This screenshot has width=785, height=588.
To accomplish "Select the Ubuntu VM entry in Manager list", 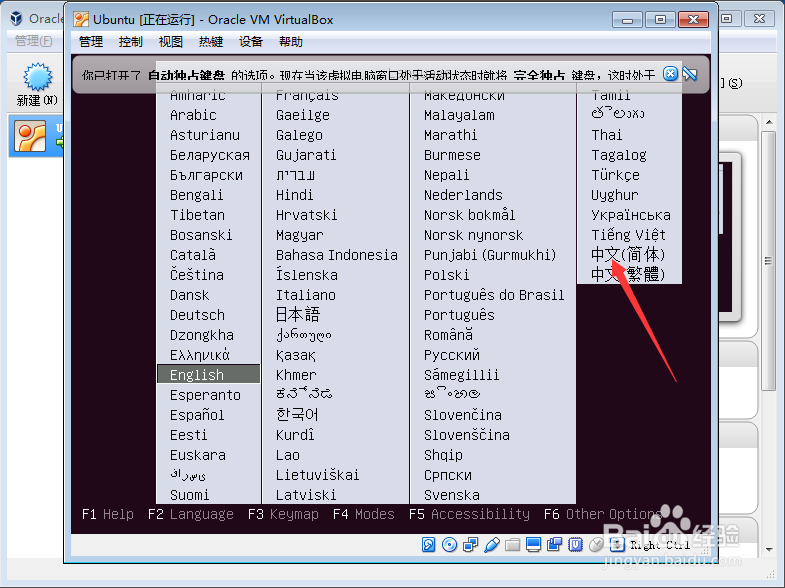I will [36, 136].
